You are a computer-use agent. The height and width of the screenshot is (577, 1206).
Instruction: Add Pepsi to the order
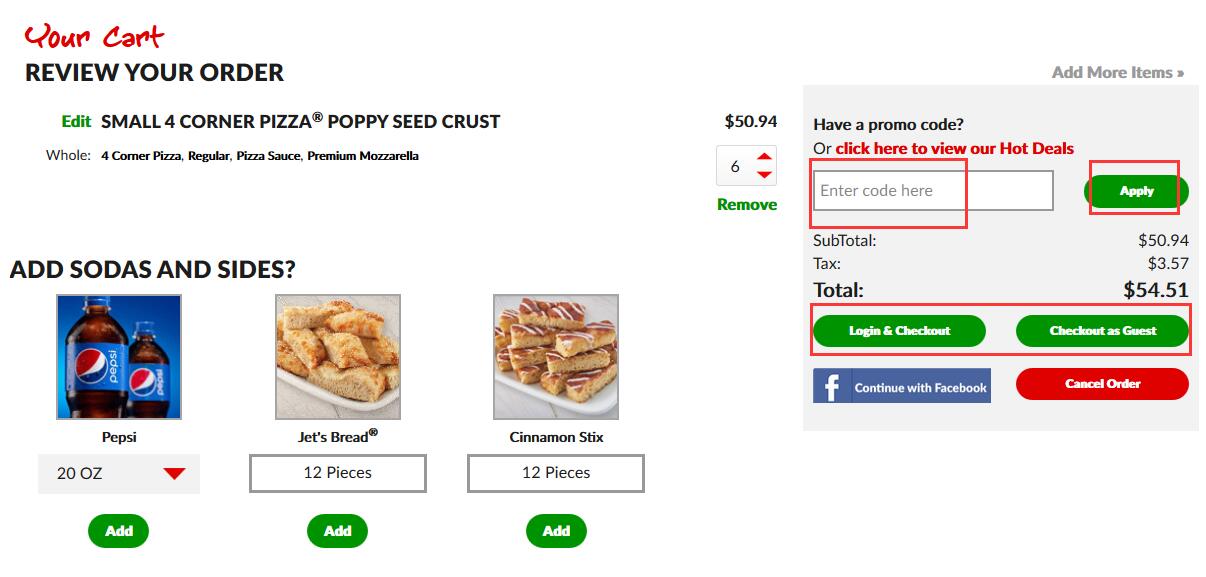tap(118, 531)
